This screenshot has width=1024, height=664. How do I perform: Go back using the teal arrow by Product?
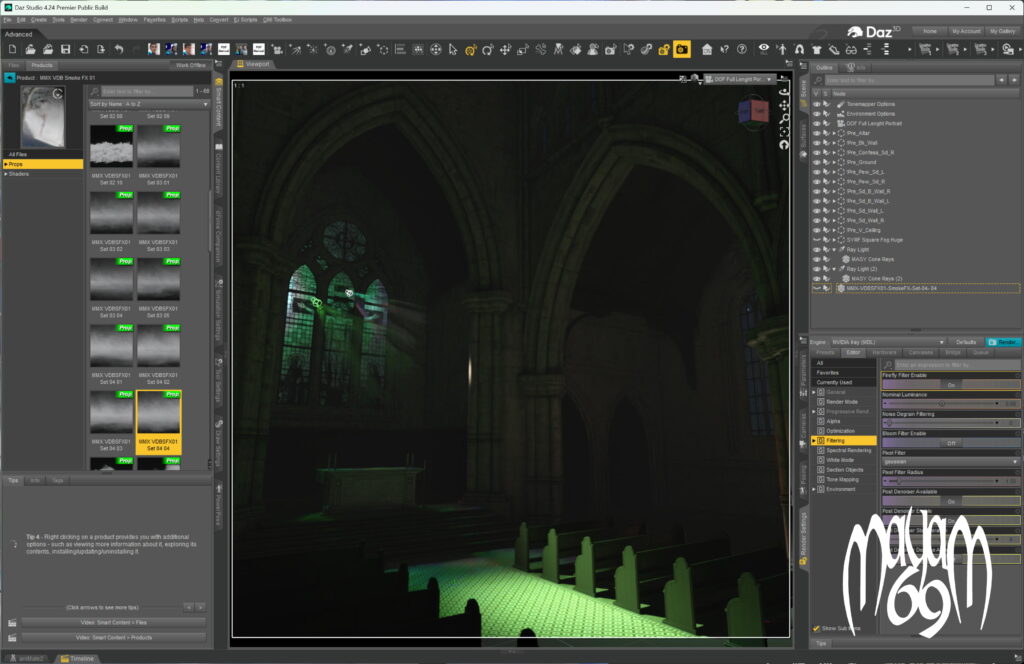tap(9, 78)
